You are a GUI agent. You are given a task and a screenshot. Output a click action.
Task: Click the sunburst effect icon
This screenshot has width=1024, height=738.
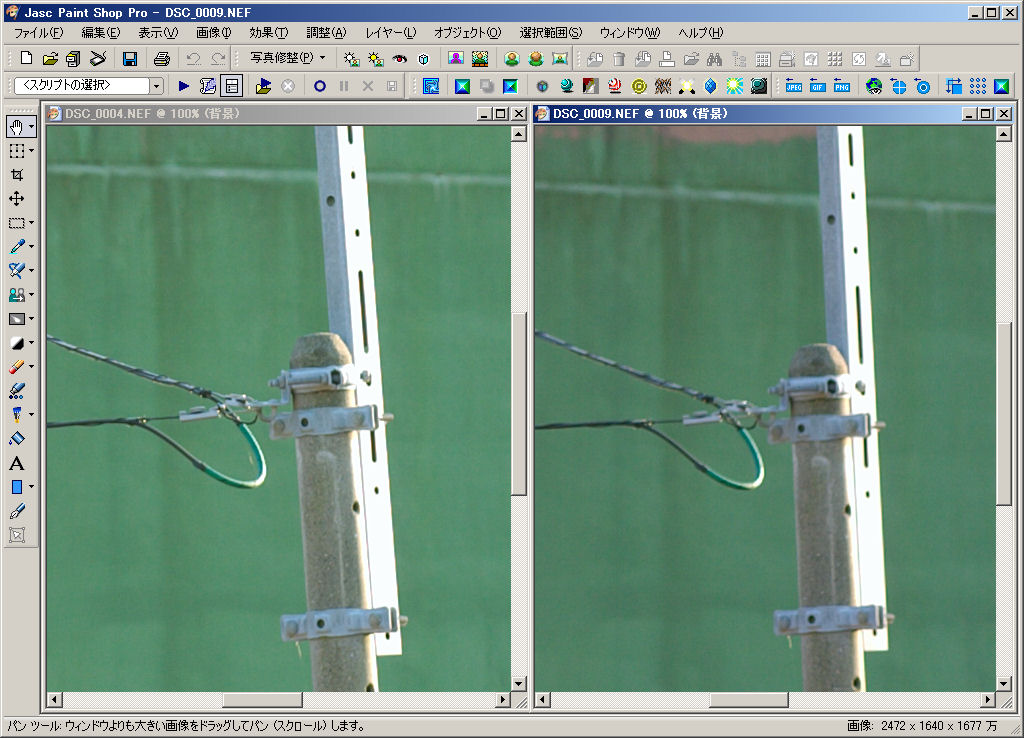tap(735, 86)
